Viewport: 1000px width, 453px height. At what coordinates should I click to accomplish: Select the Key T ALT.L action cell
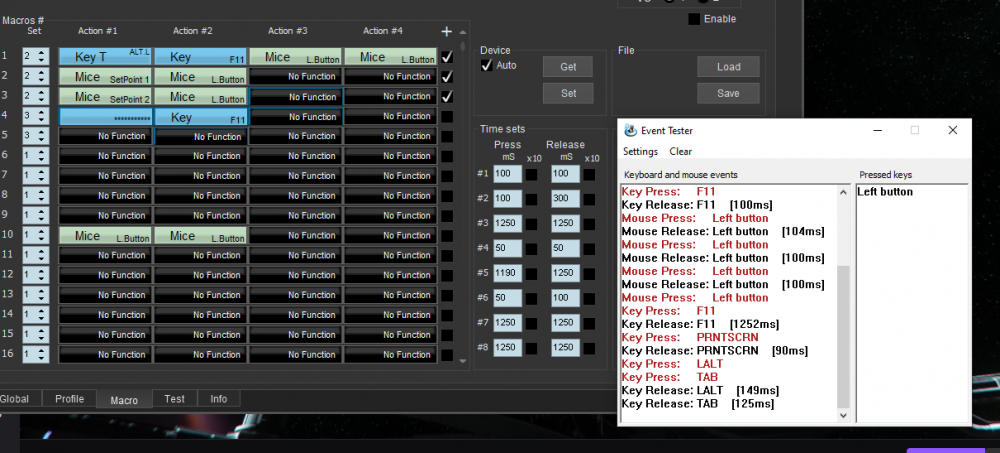pyautogui.click(x=105, y=57)
